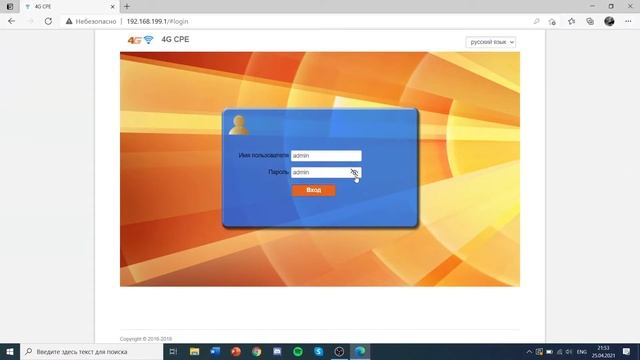Click the '4G CPE' page title text
The width and height of the screenshot is (640, 360).
click(x=175, y=40)
